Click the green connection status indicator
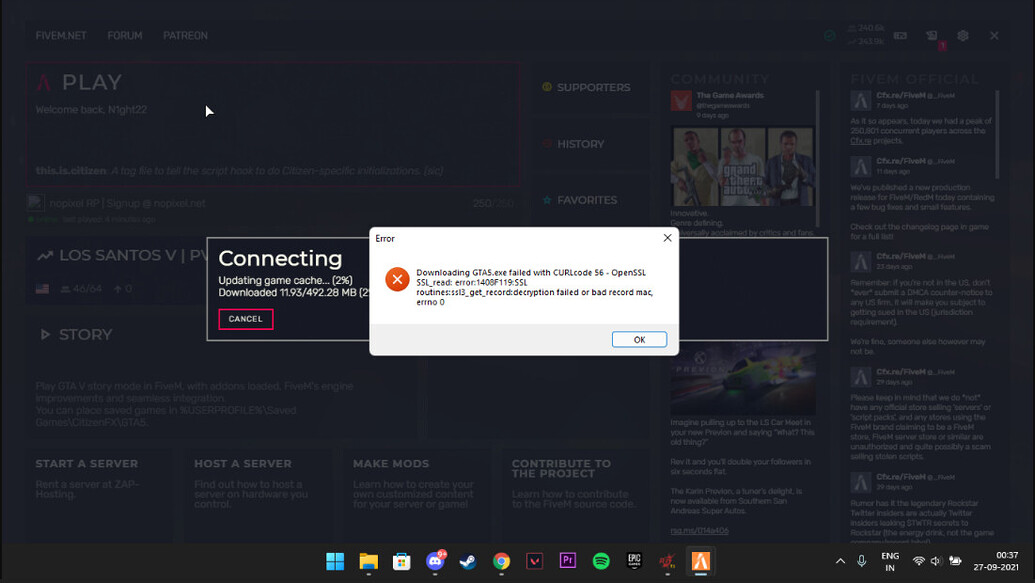 point(830,34)
